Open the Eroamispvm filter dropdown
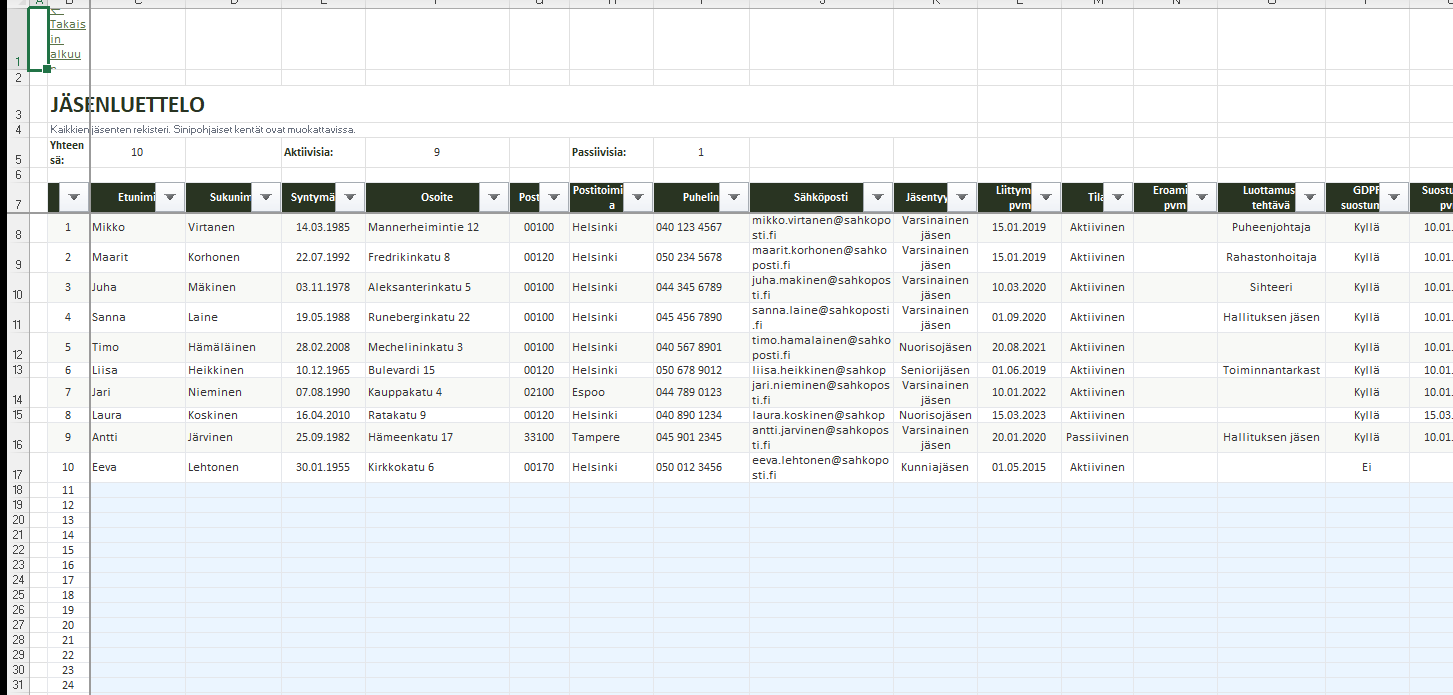This screenshot has width=1453, height=695. point(1201,198)
